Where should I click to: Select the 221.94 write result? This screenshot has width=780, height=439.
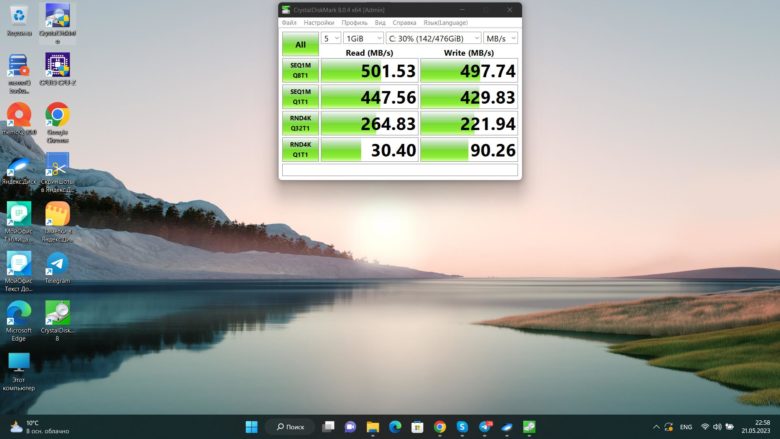click(x=469, y=123)
